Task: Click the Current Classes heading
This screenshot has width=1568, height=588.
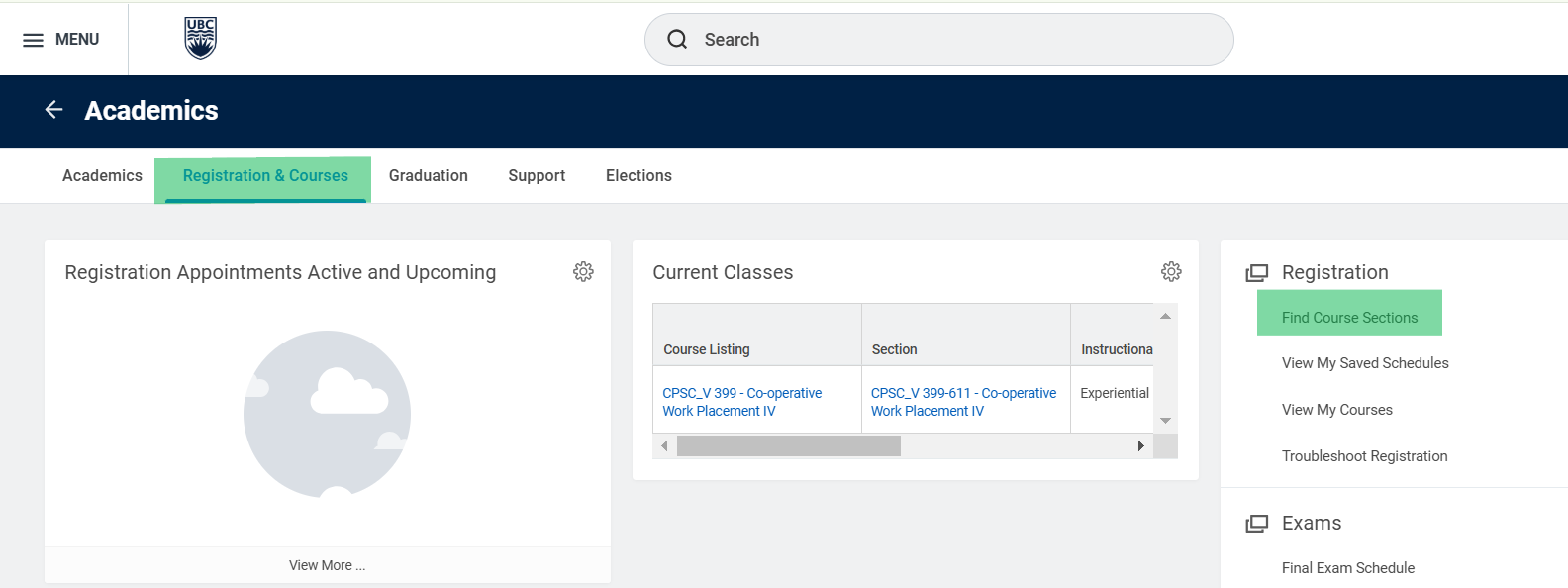Action: [723, 272]
